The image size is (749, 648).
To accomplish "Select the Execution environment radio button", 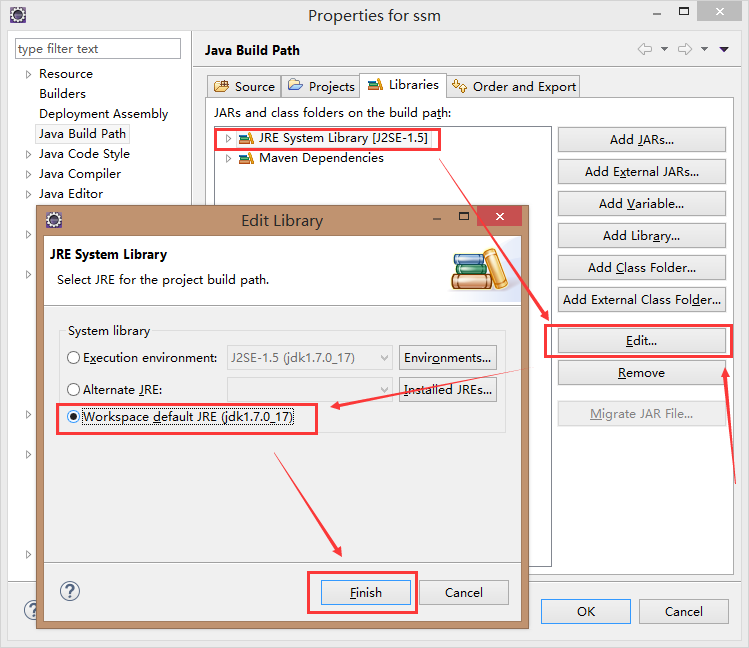I will [x=73, y=358].
